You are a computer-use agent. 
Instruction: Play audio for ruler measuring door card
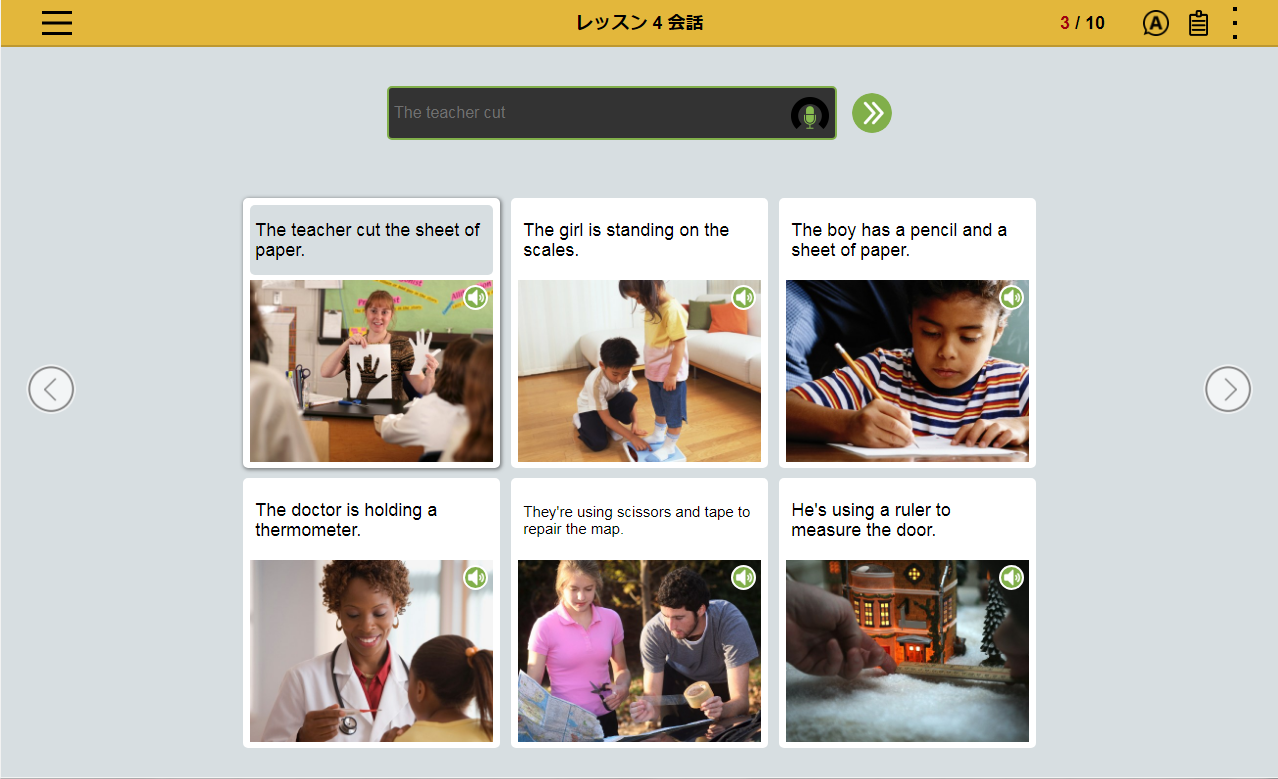click(x=1011, y=577)
